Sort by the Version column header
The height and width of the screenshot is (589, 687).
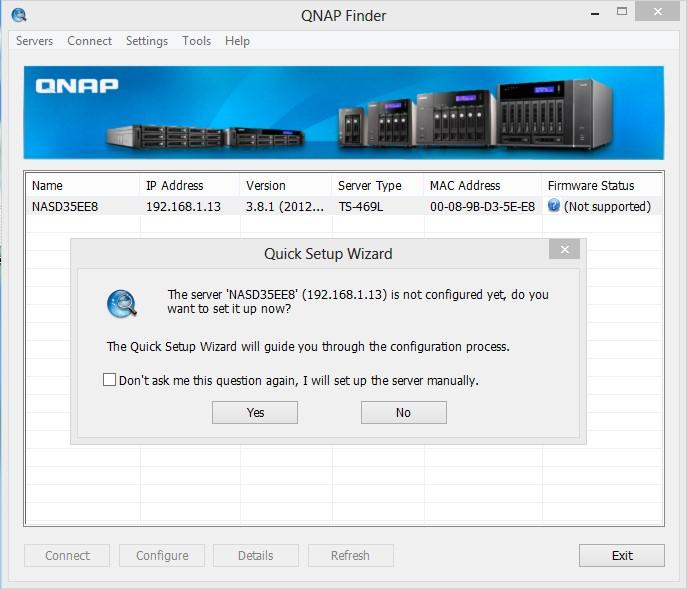[286, 185]
